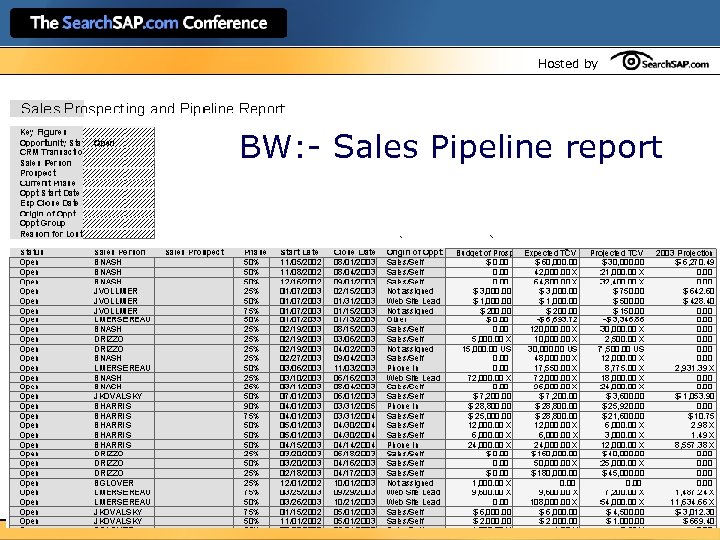Click the $3,012.30 projection value

pyautogui.click(x=694, y=512)
